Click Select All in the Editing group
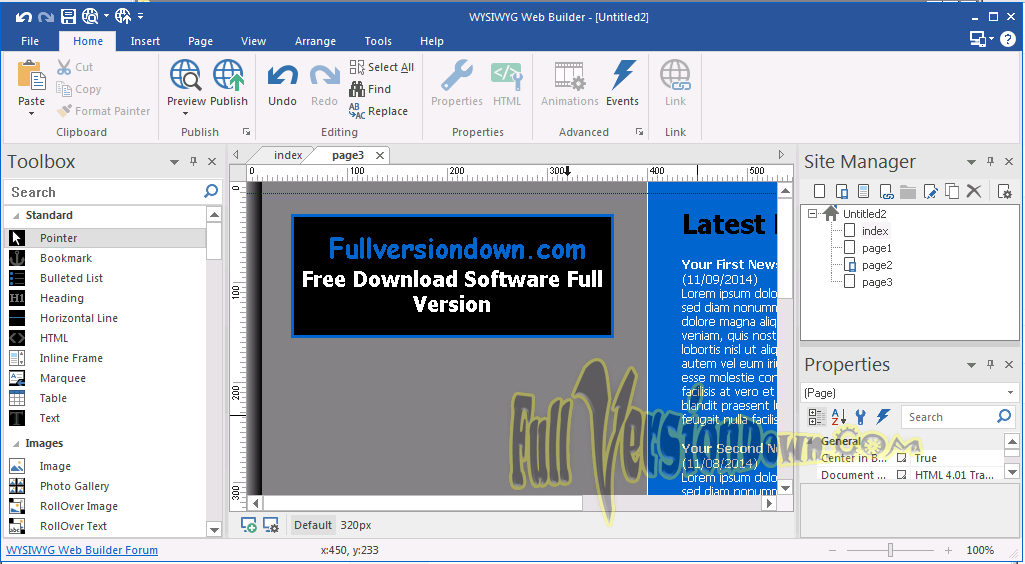Image resolution: width=1025 pixels, height=564 pixels. (382, 67)
